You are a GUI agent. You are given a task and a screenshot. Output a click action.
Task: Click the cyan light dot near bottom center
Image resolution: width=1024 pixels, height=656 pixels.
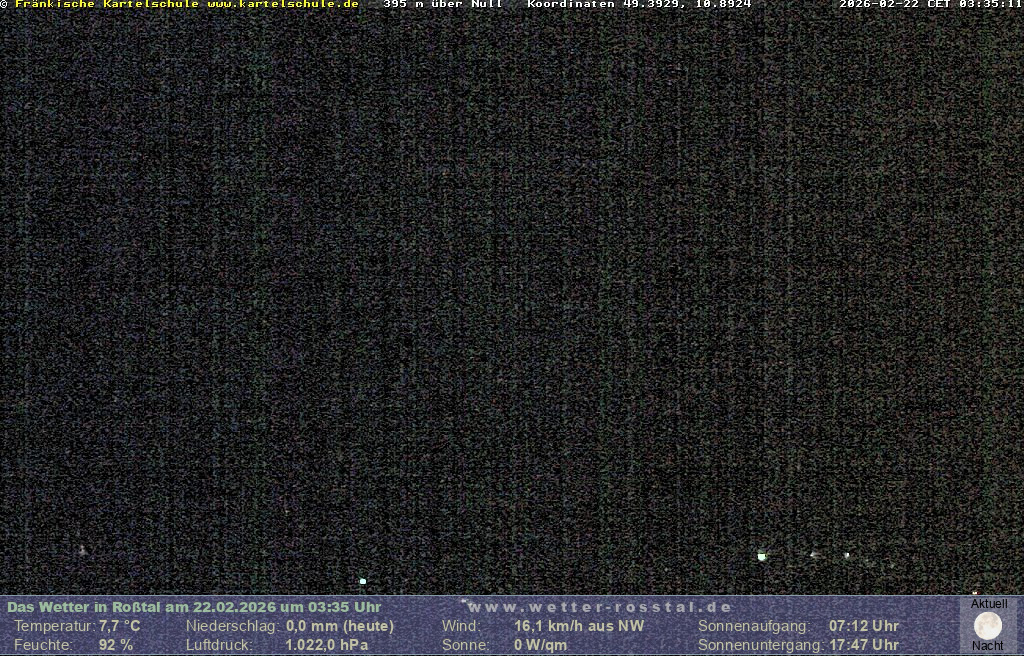[x=363, y=581]
